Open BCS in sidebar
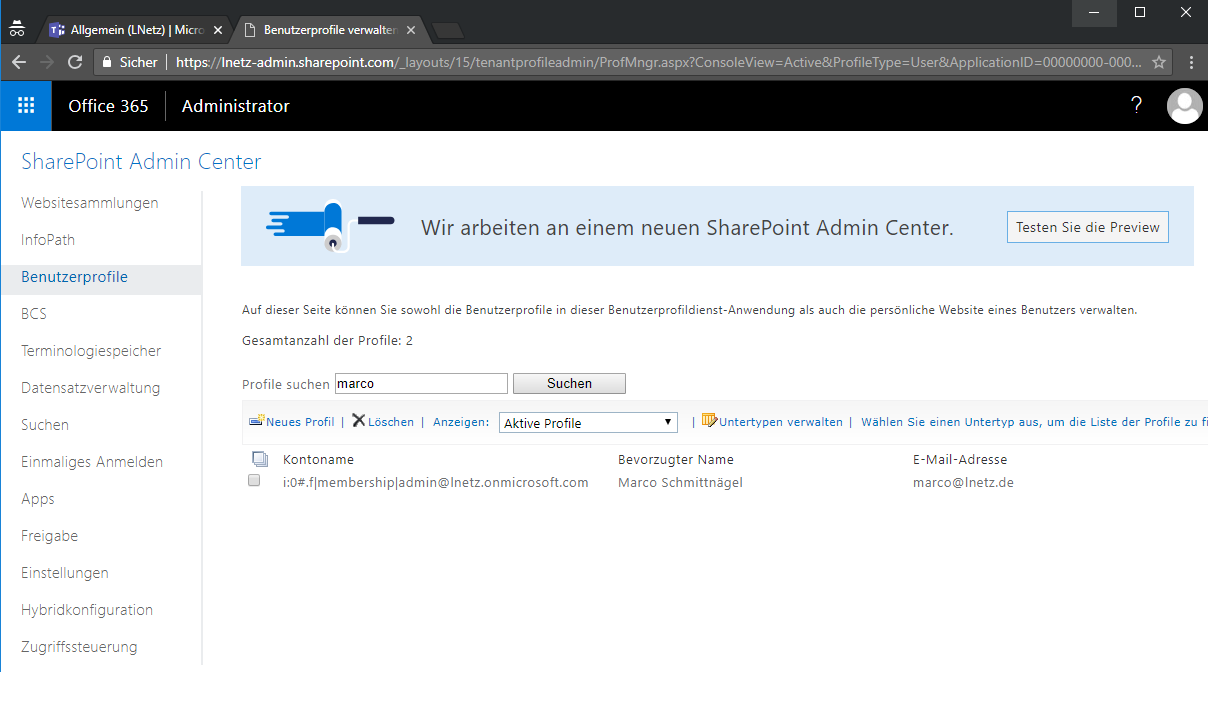1208x727 pixels. pyautogui.click(x=34, y=314)
